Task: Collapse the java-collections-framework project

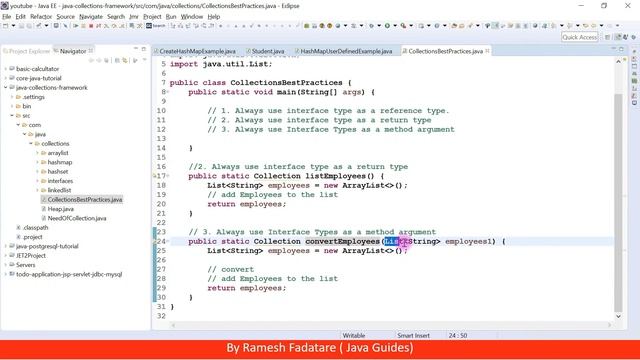Action: point(6,88)
